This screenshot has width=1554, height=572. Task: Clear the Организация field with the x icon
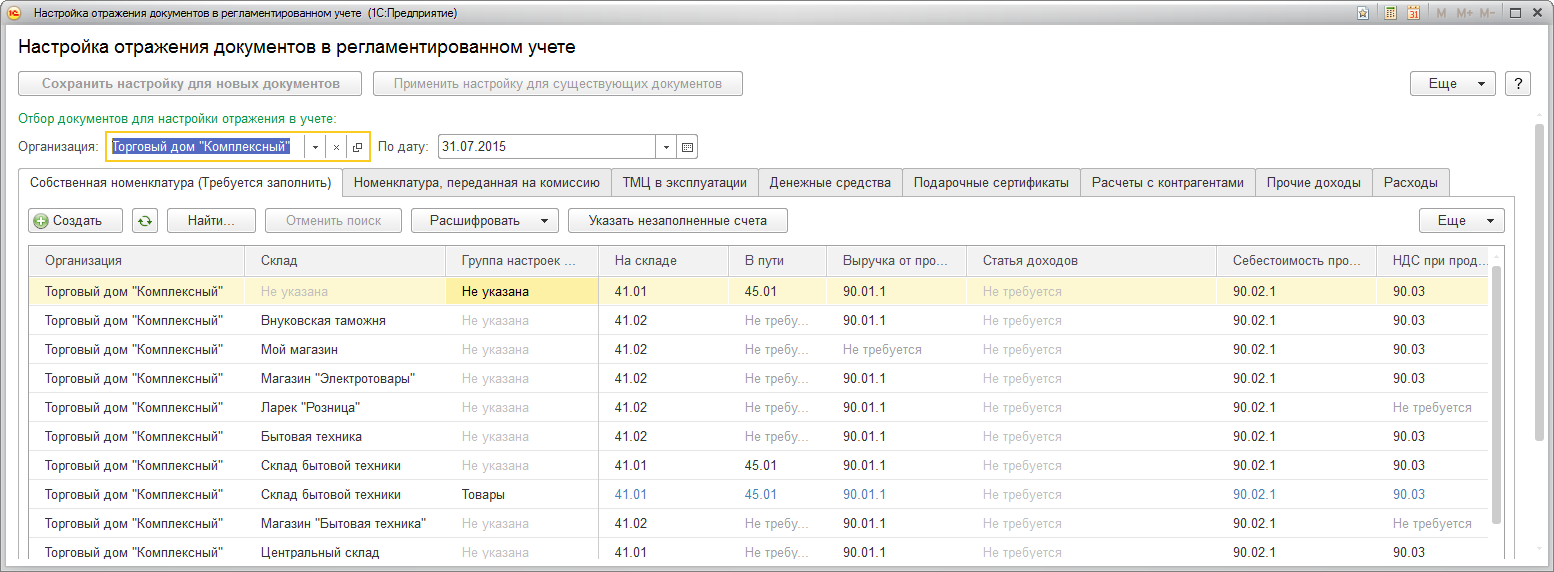click(x=336, y=147)
